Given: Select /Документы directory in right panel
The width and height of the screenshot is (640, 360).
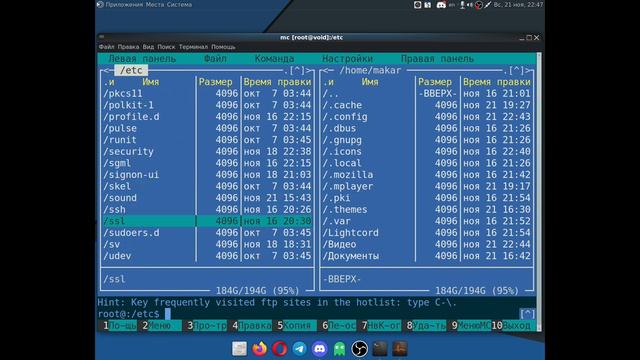Looking at the screenshot, I should pyautogui.click(x=427, y=256).
